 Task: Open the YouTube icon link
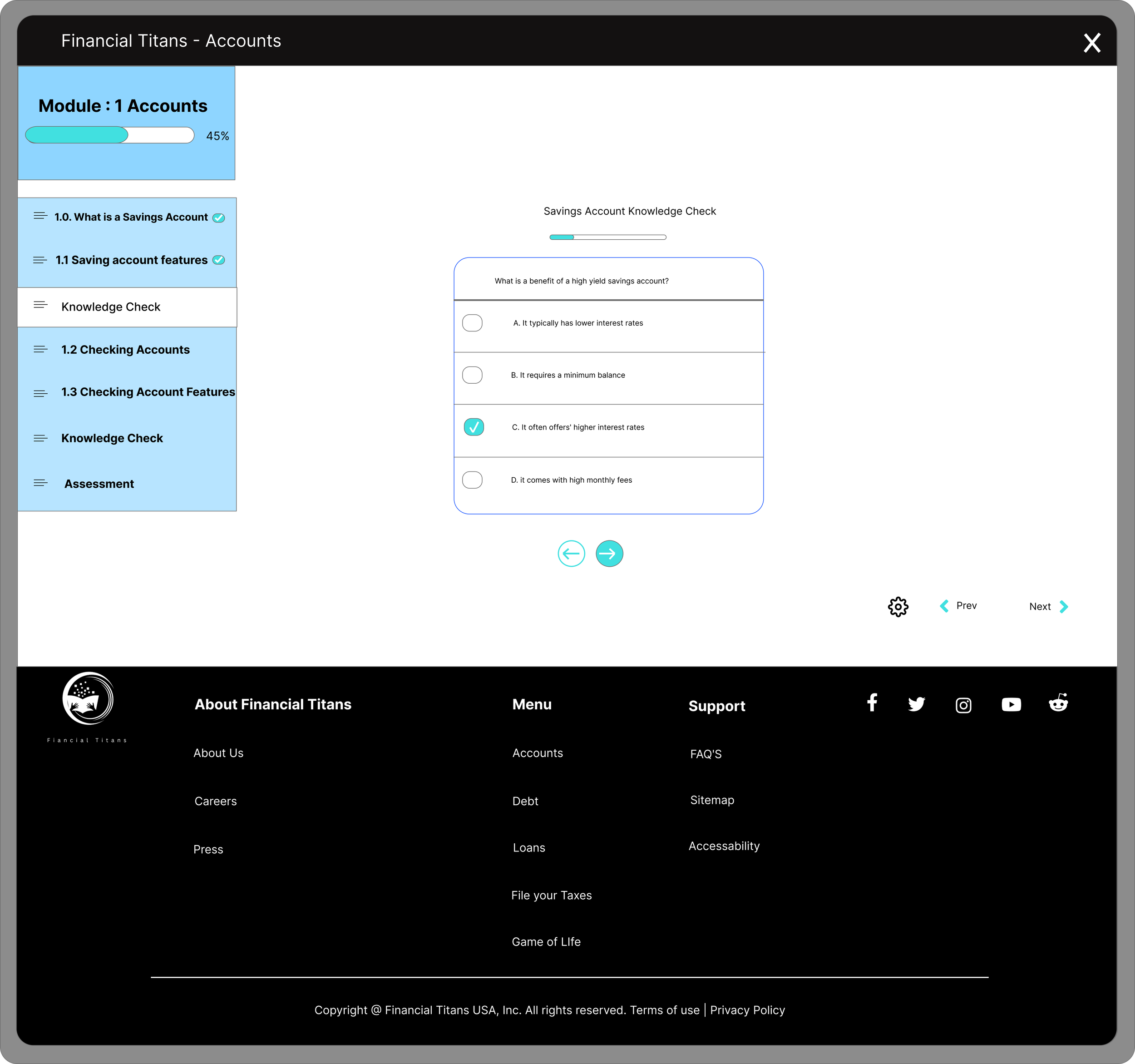tap(1011, 705)
